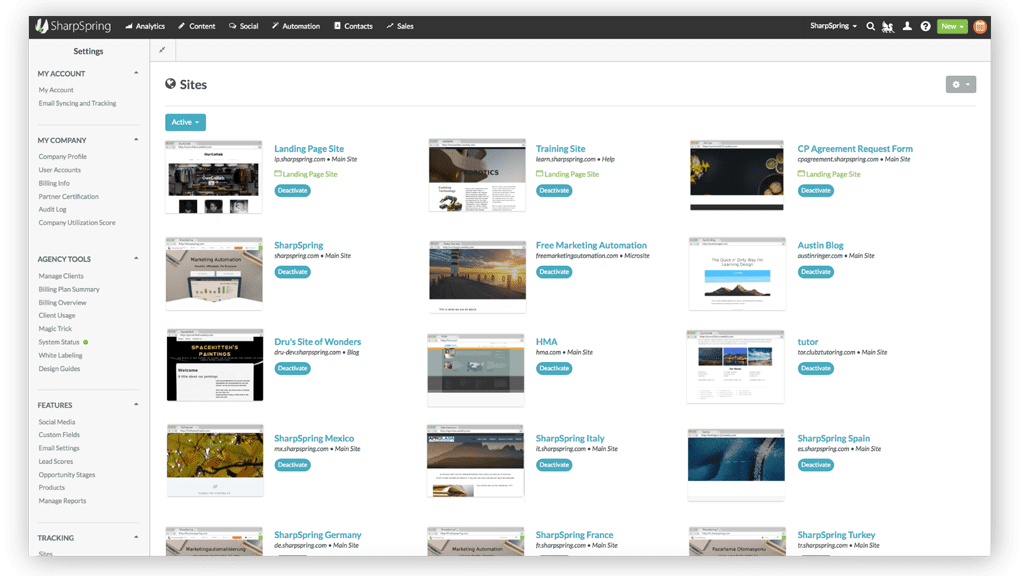Open the SharpSpring Spain title link
This screenshot has width=1024, height=576.
tap(834, 438)
